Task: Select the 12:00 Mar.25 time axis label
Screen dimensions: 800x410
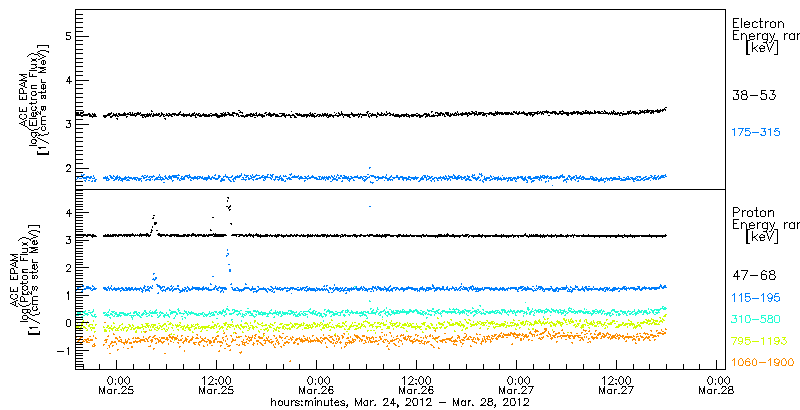Action: [x=217, y=385]
